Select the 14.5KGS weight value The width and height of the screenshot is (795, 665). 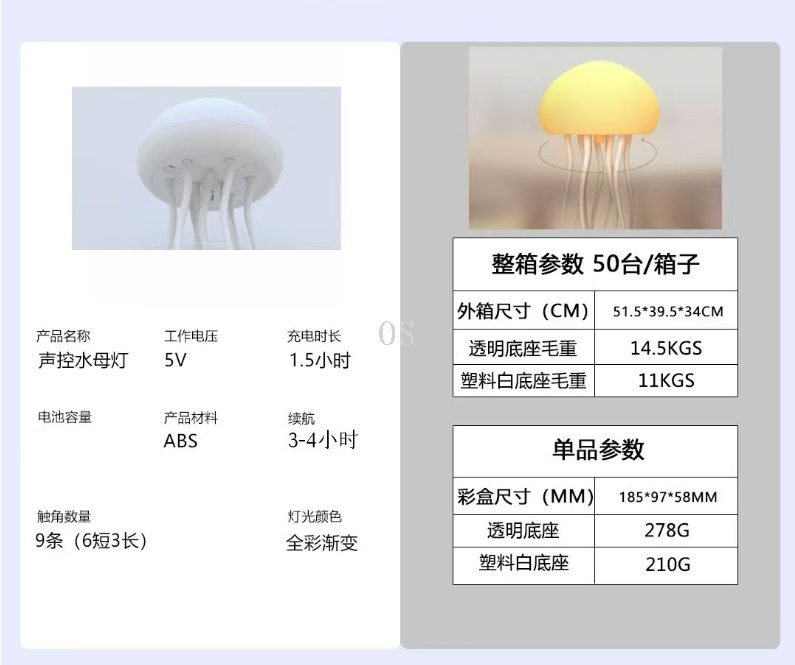pos(666,348)
